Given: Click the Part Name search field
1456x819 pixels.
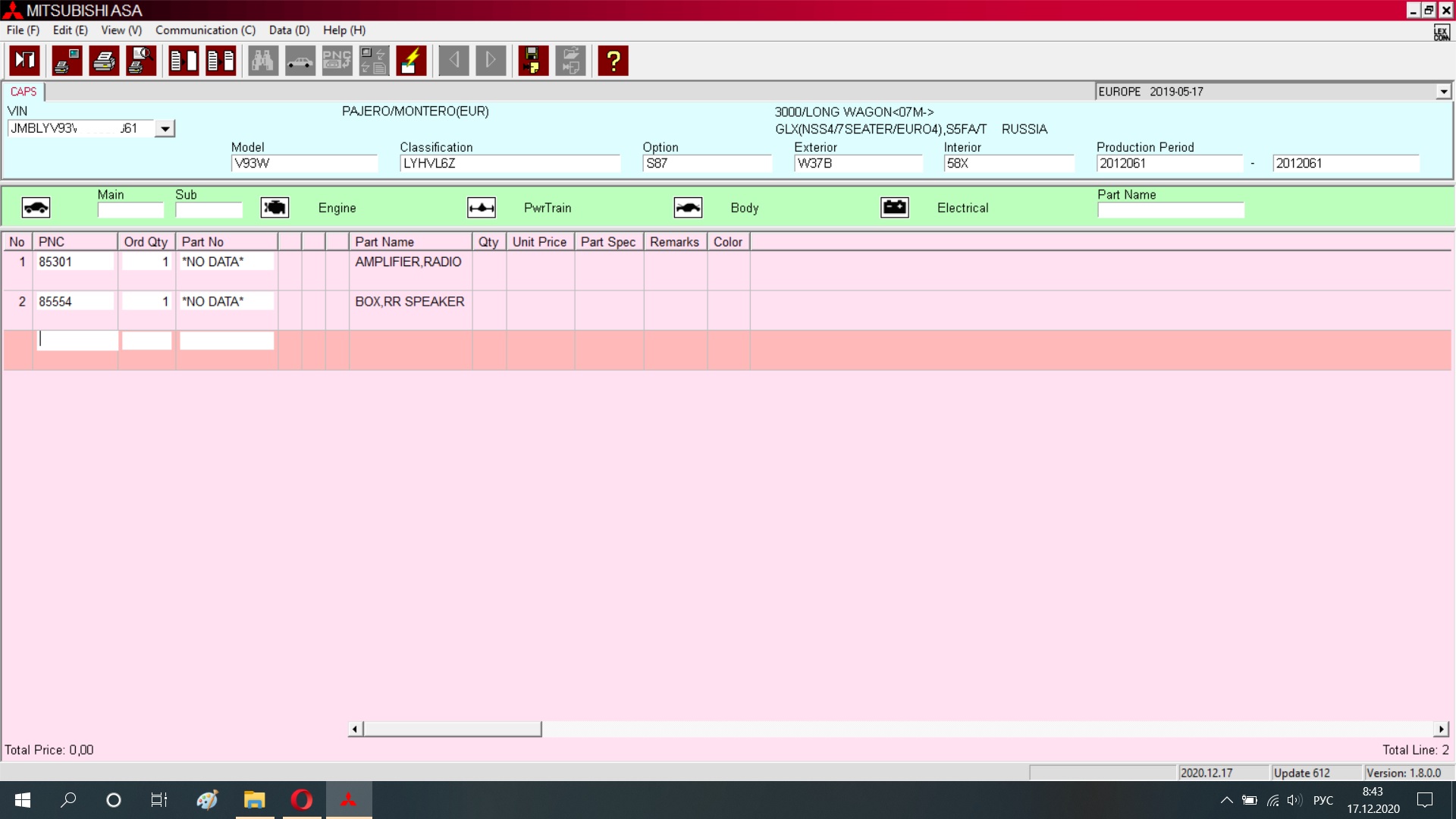Looking at the screenshot, I should [1170, 210].
